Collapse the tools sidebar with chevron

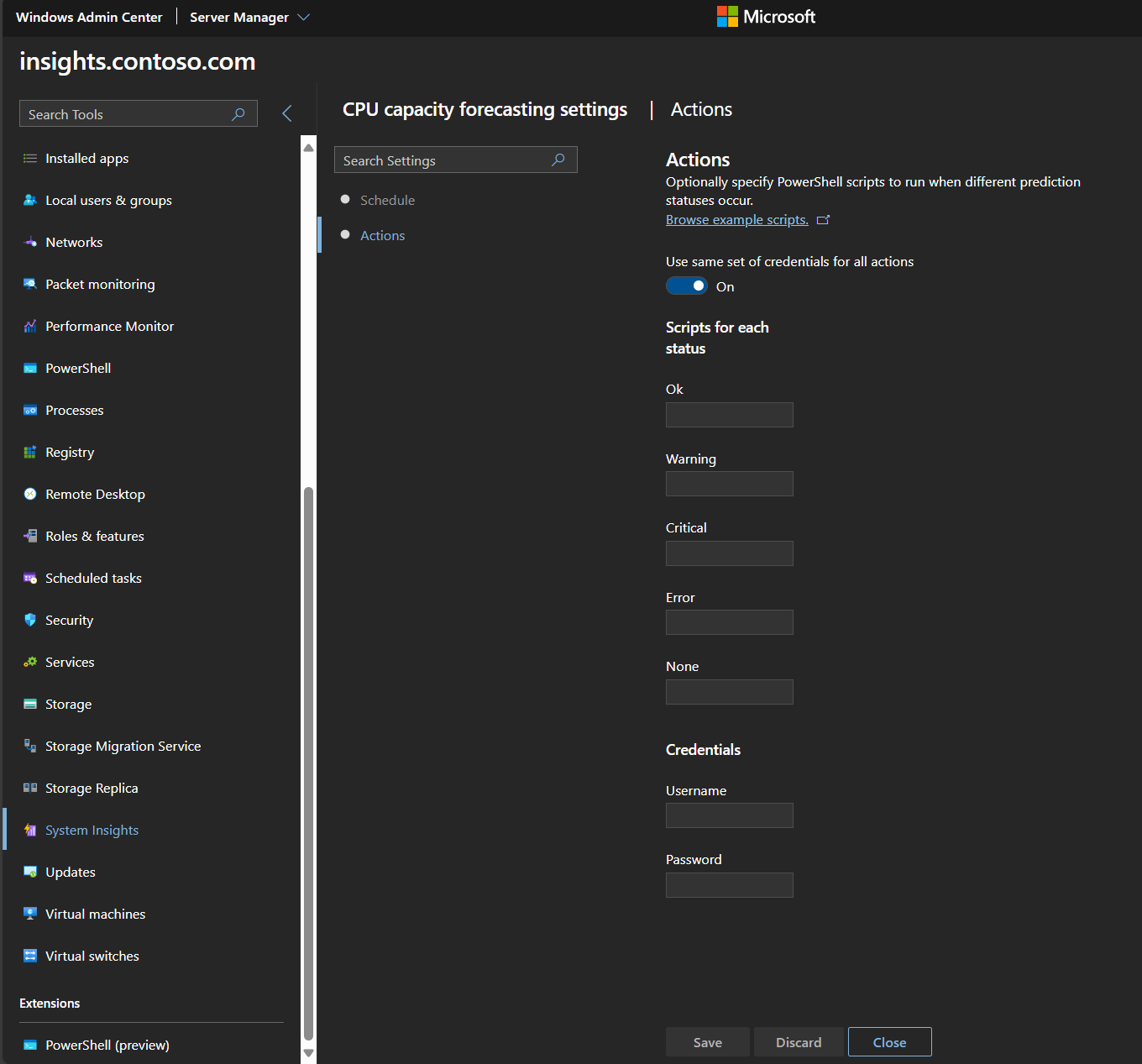click(287, 113)
